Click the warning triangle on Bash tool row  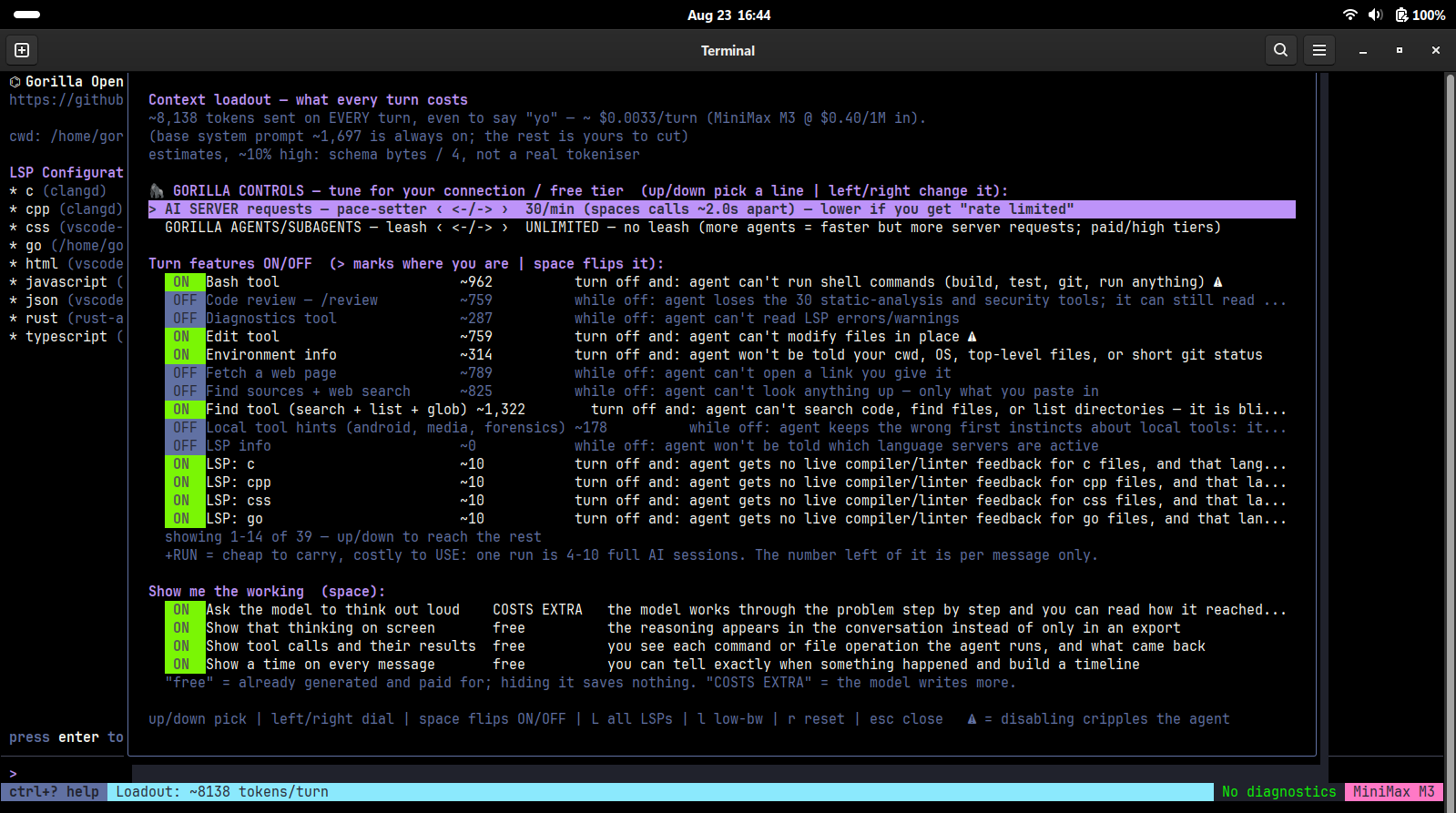tap(1217, 282)
